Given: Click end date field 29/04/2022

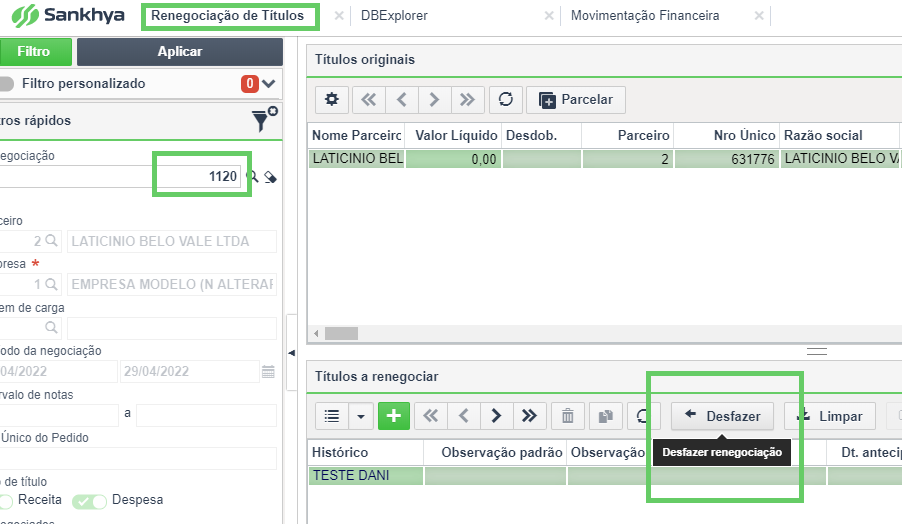Looking at the screenshot, I should (189, 372).
